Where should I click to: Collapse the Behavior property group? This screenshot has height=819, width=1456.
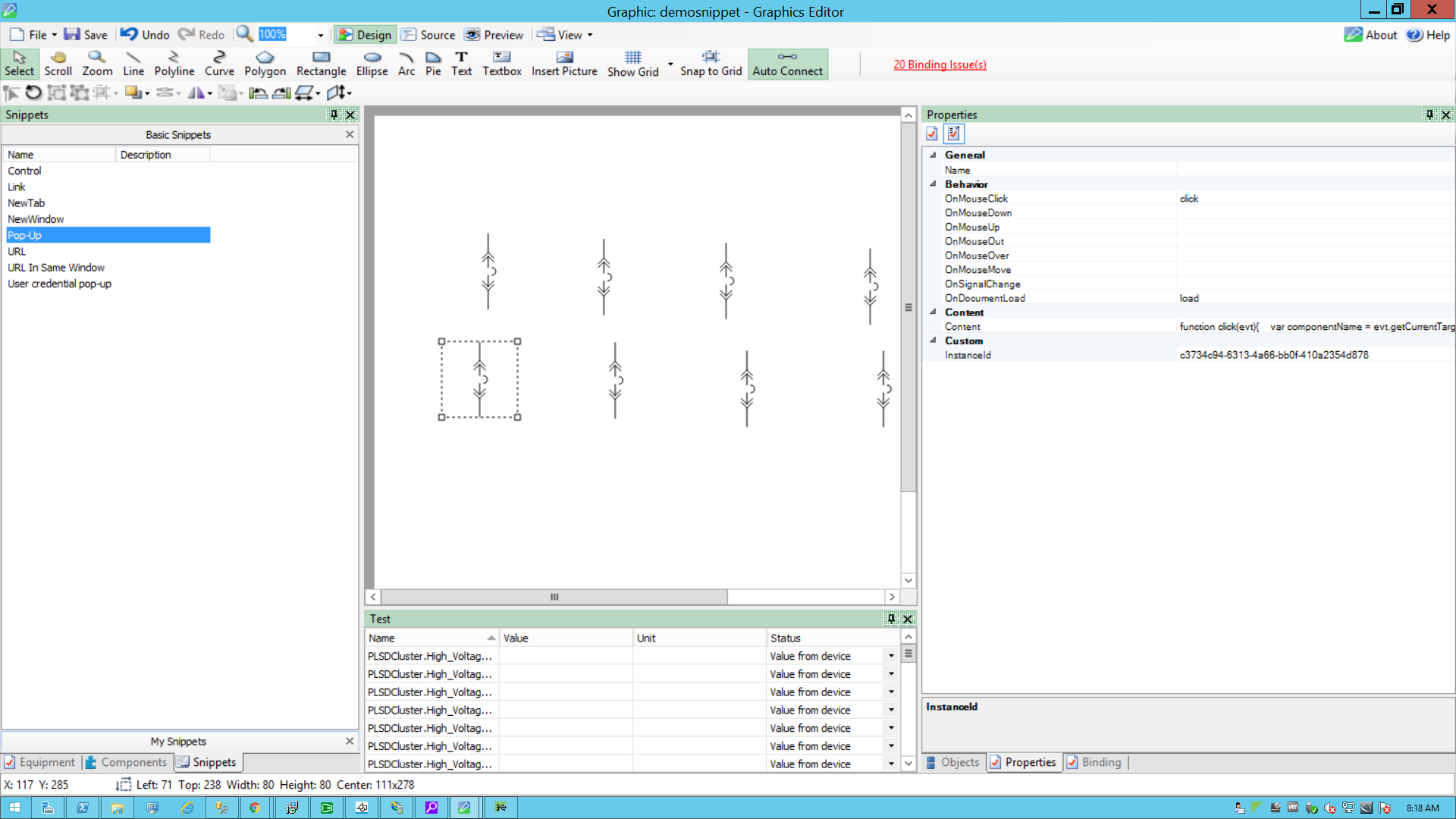[934, 184]
